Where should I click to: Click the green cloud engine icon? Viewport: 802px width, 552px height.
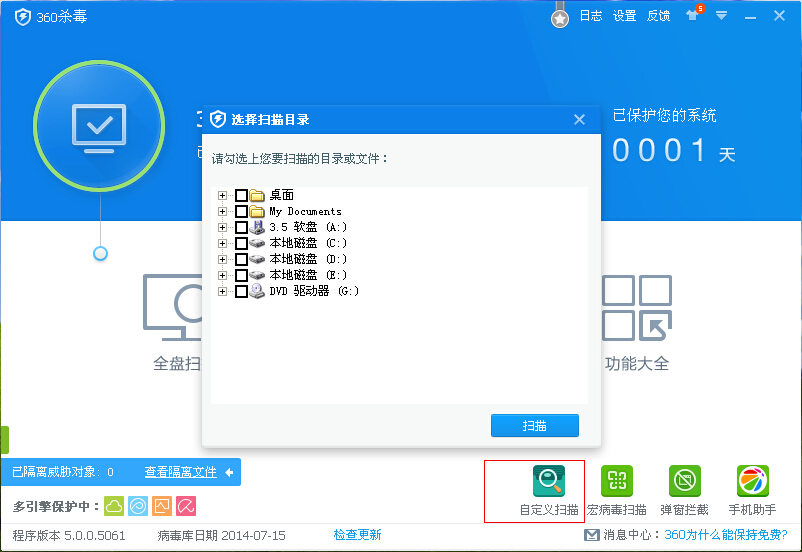(x=114, y=506)
